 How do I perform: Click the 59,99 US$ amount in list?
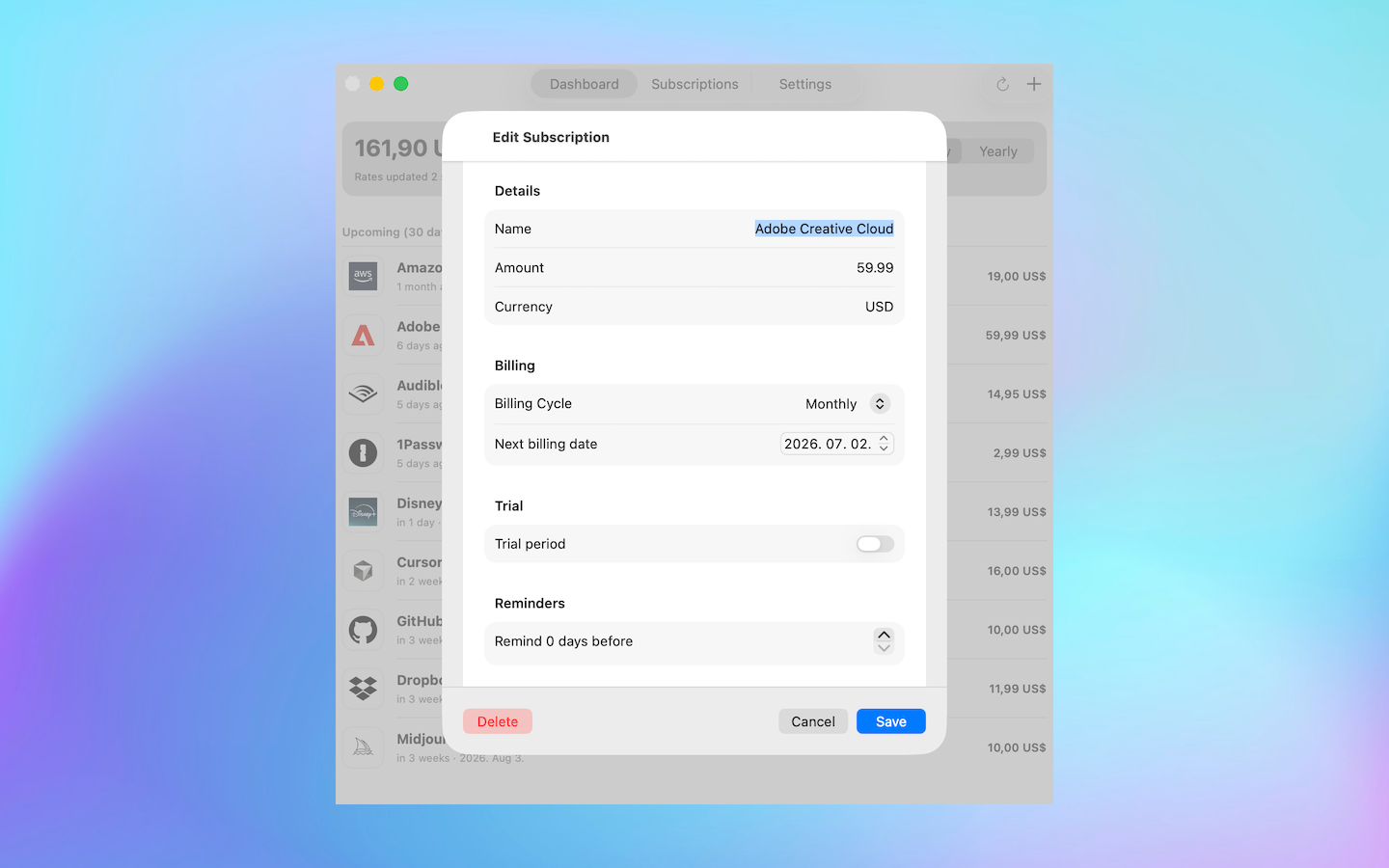click(x=1016, y=335)
